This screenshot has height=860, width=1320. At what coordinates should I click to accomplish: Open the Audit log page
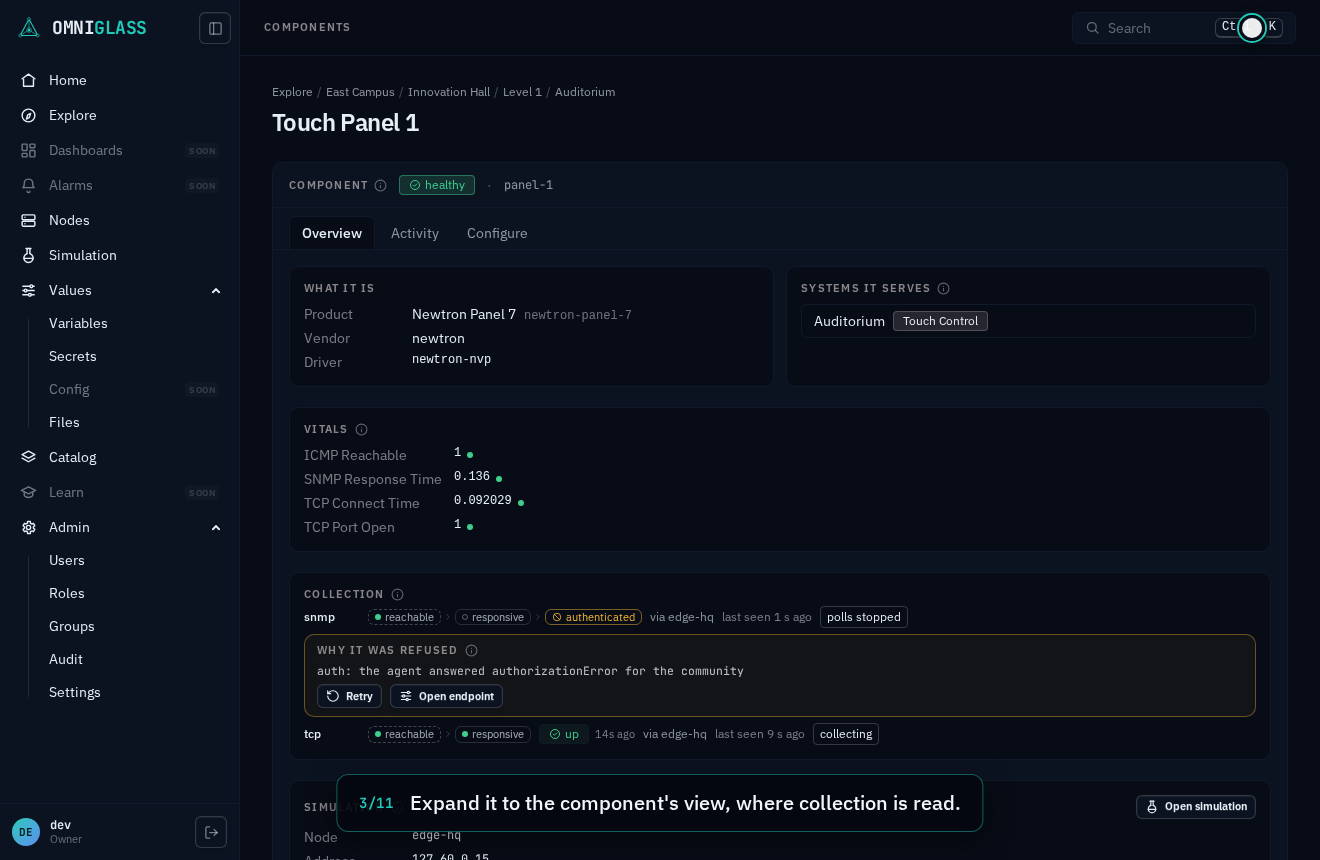(x=66, y=659)
